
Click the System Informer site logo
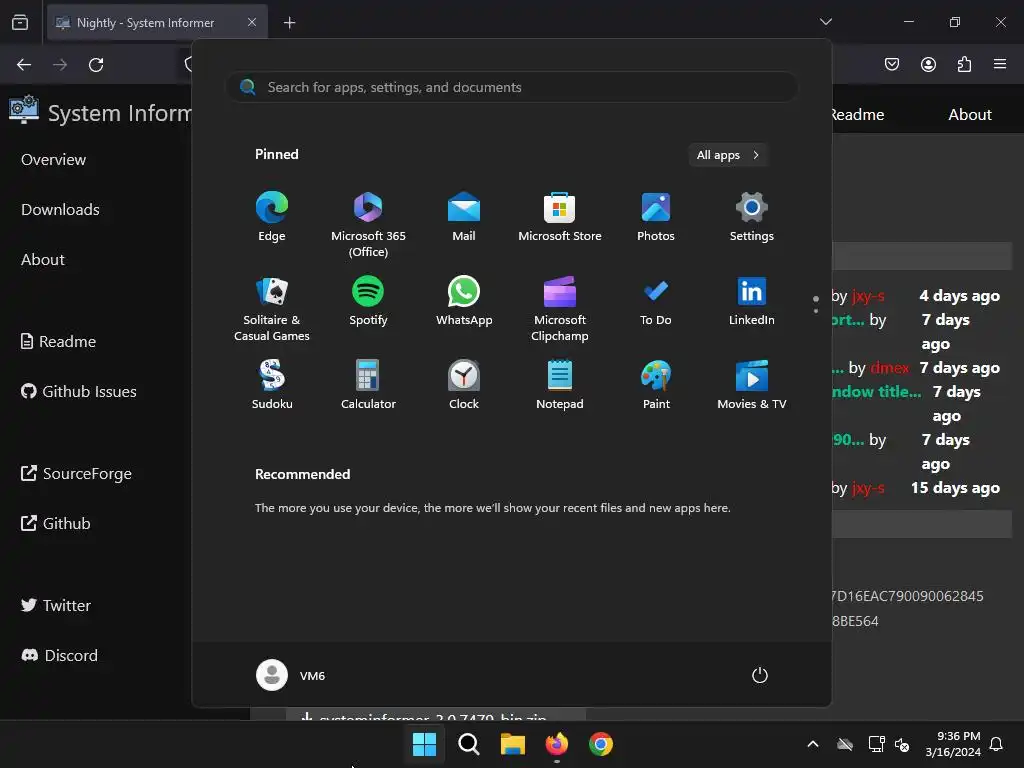click(x=24, y=110)
